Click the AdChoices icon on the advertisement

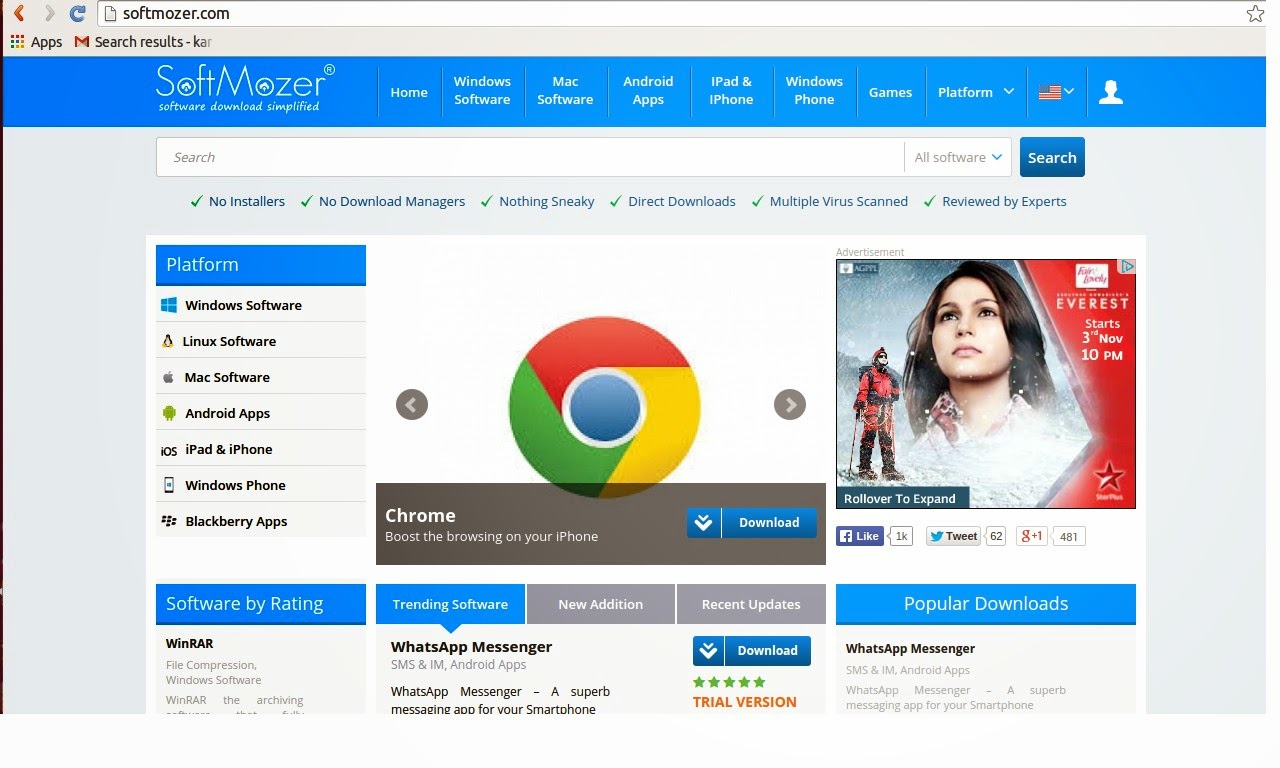pyautogui.click(x=1127, y=267)
